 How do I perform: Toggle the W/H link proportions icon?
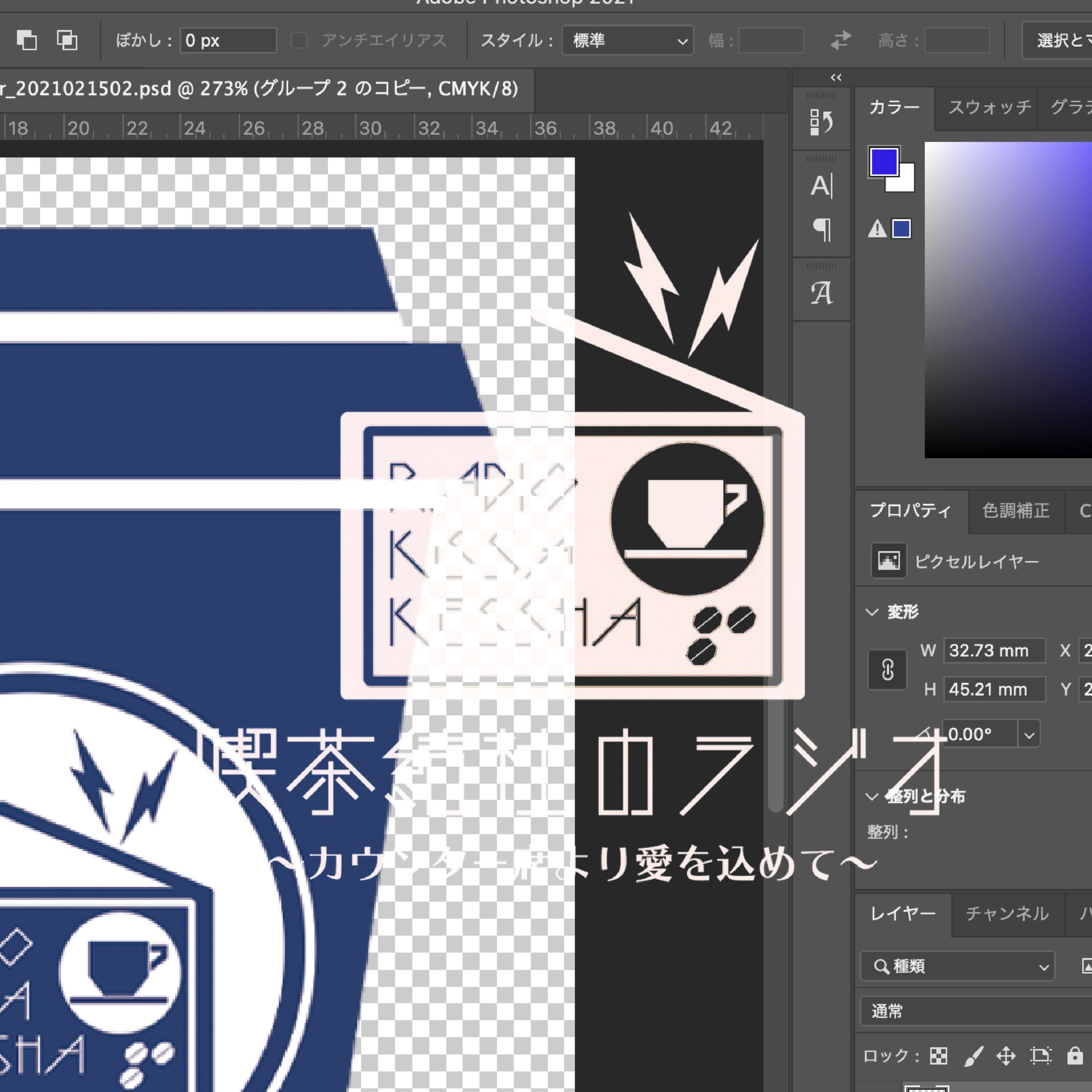point(887,670)
